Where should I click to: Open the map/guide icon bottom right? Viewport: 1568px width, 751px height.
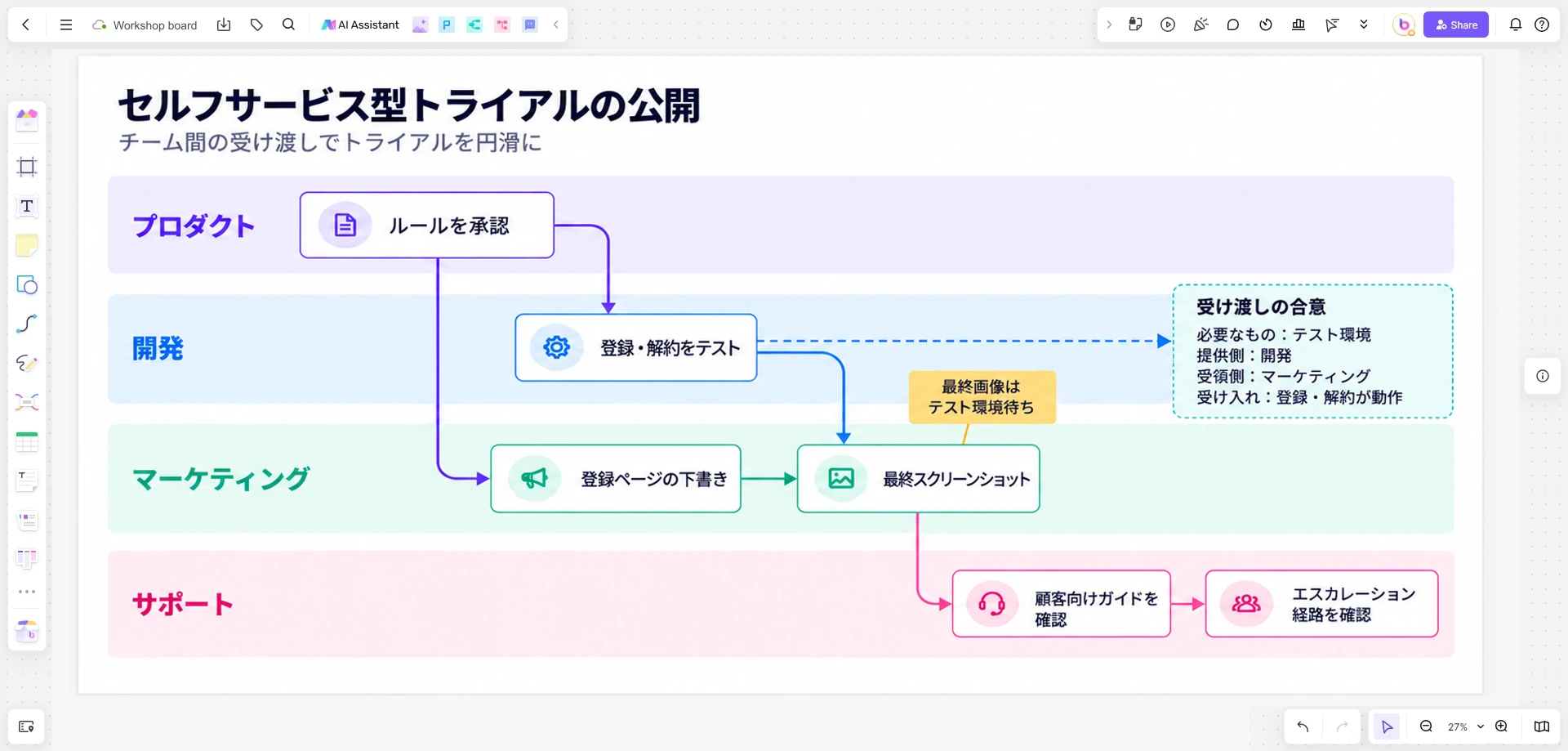[x=1542, y=726]
